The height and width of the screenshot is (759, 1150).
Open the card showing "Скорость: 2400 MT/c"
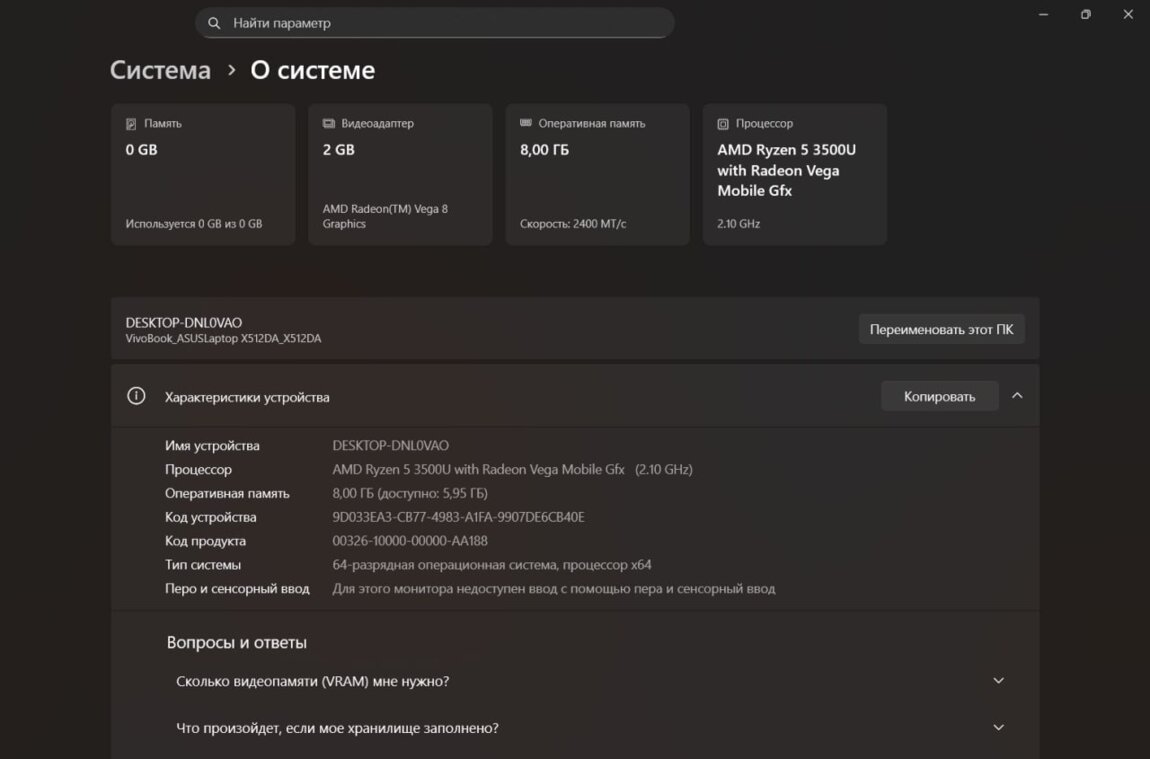pyautogui.click(x=597, y=175)
